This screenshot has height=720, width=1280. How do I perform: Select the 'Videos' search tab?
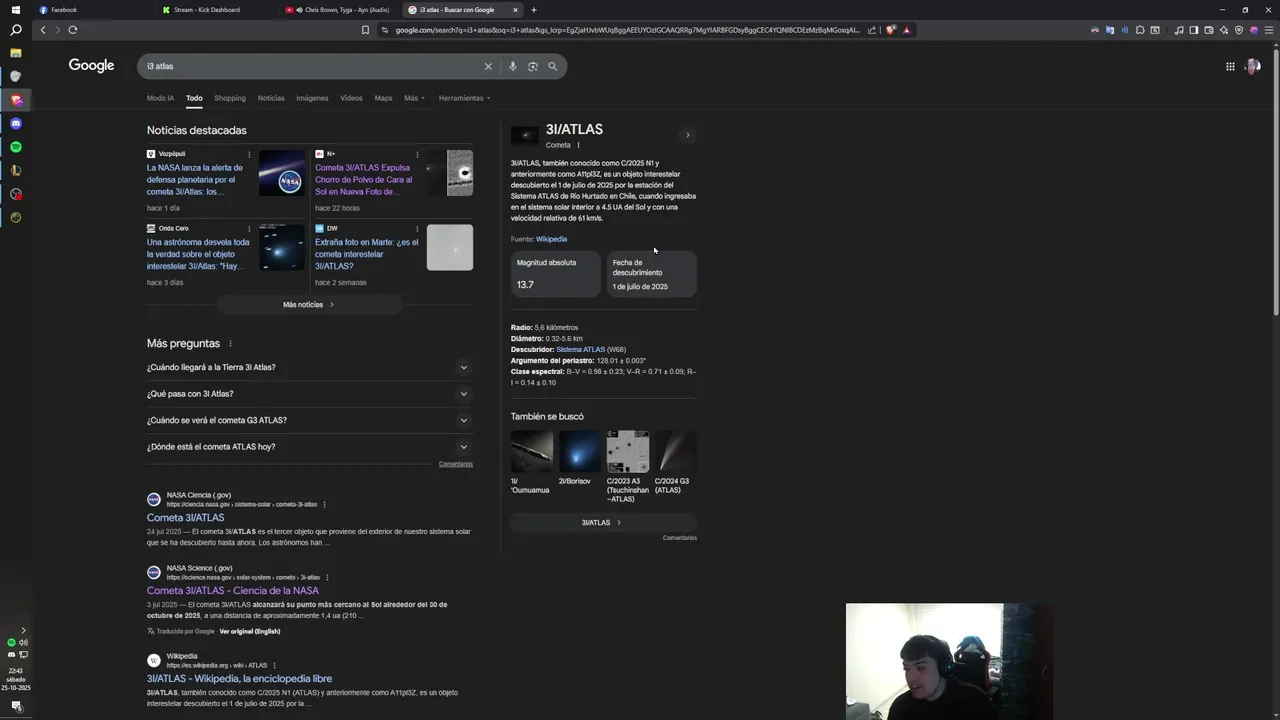point(351,98)
